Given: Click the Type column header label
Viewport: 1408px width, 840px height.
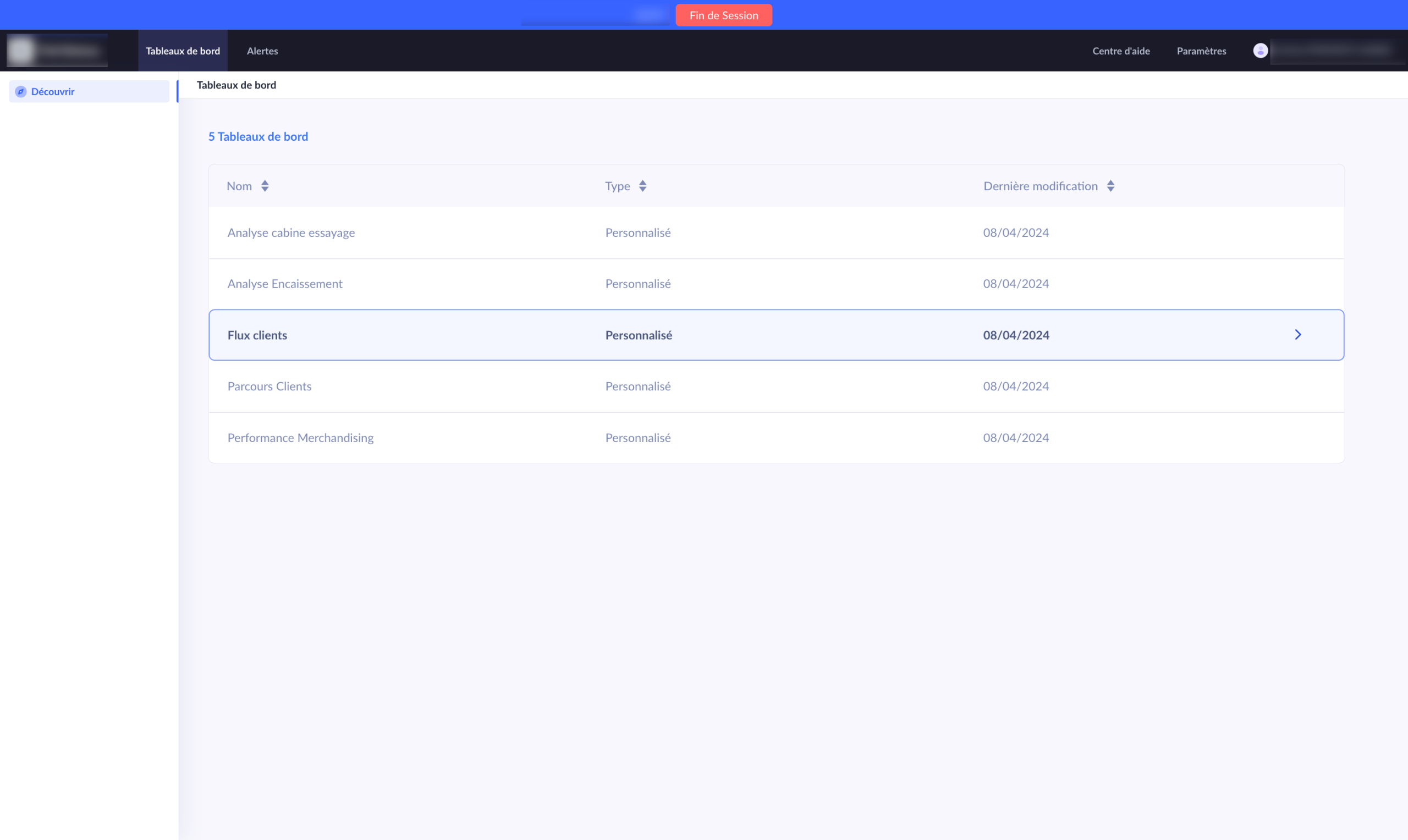Looking at the screenshot, I should [x=617, y=186].
